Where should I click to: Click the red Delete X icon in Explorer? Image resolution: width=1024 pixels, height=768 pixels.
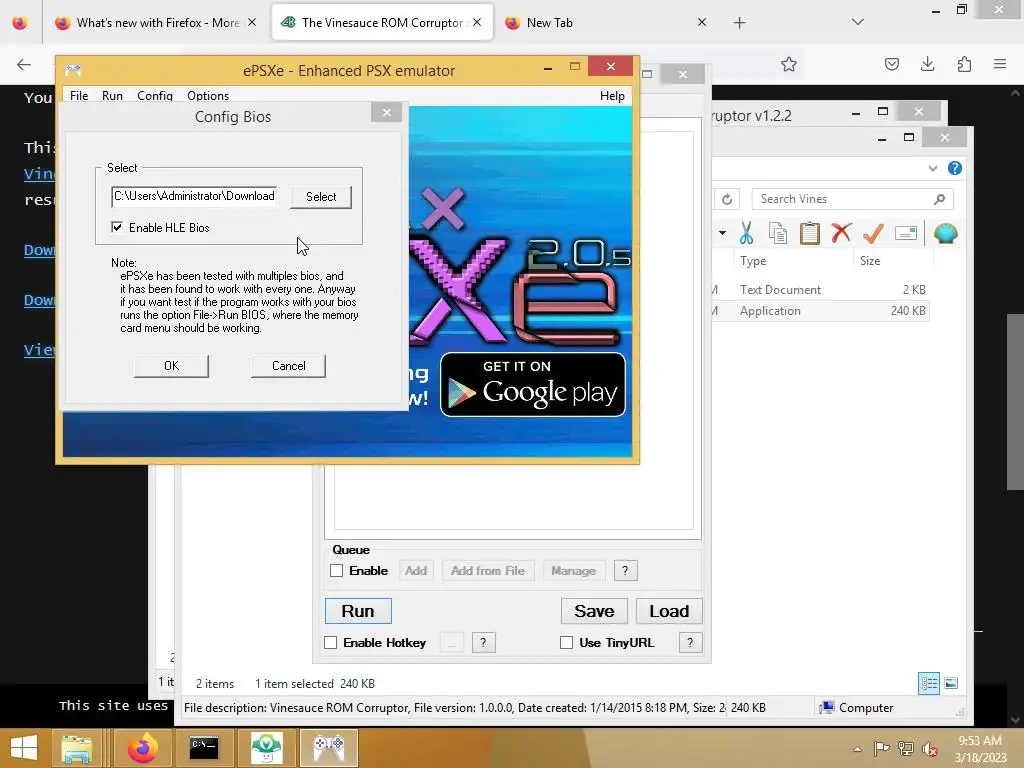(x=841, y=233)
